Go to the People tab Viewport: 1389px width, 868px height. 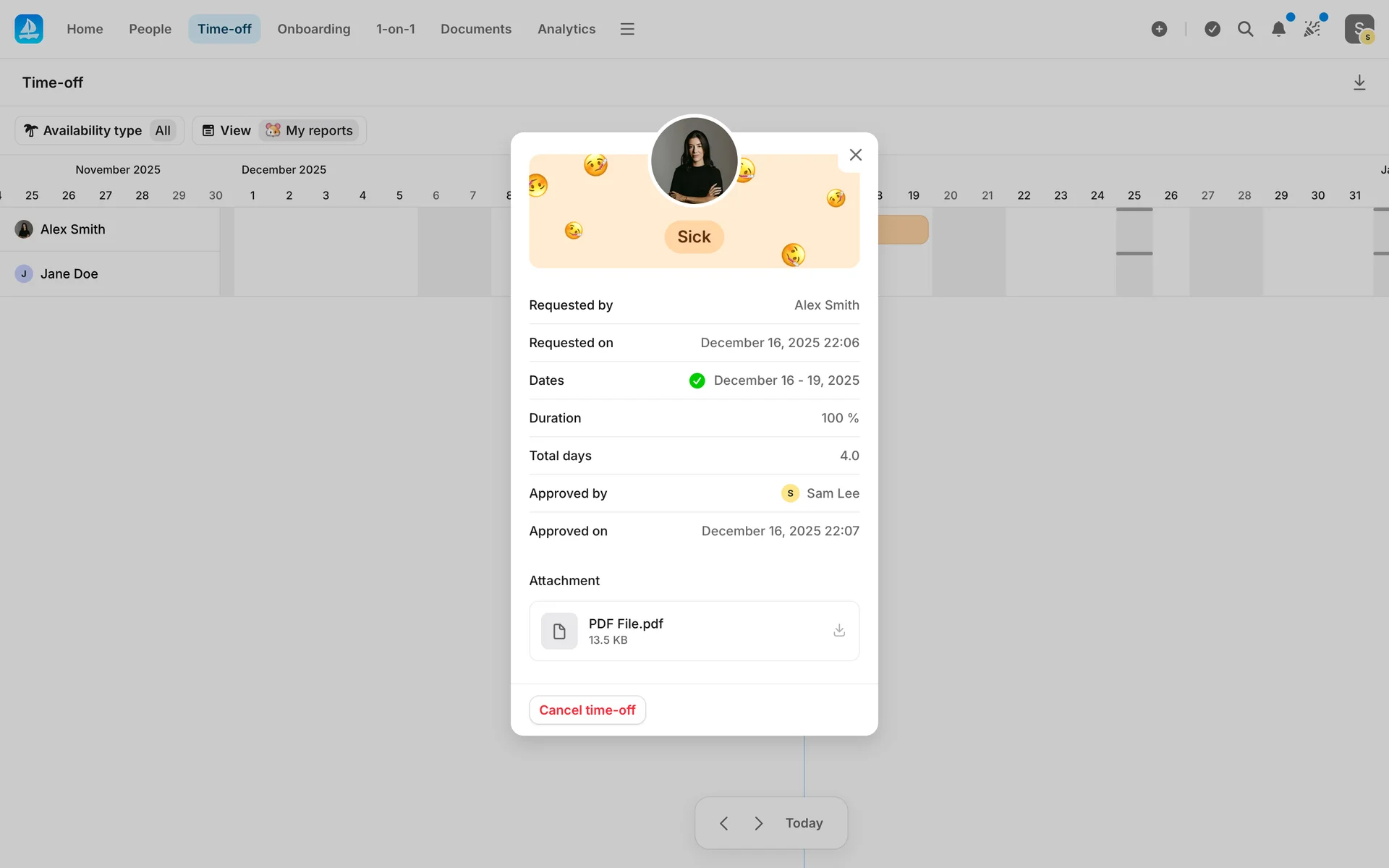tap(150, 29)
